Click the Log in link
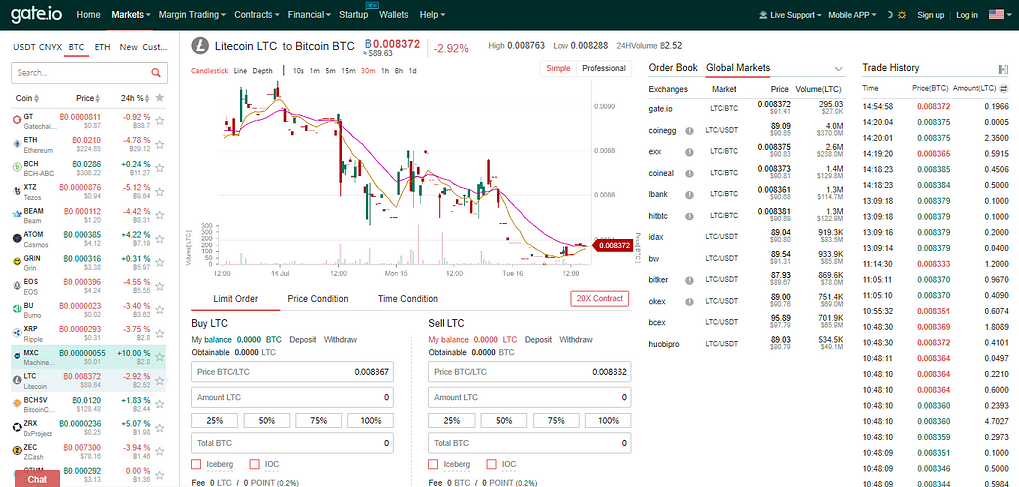Screen dimensions: 1019x487 (x=966, y=15)
